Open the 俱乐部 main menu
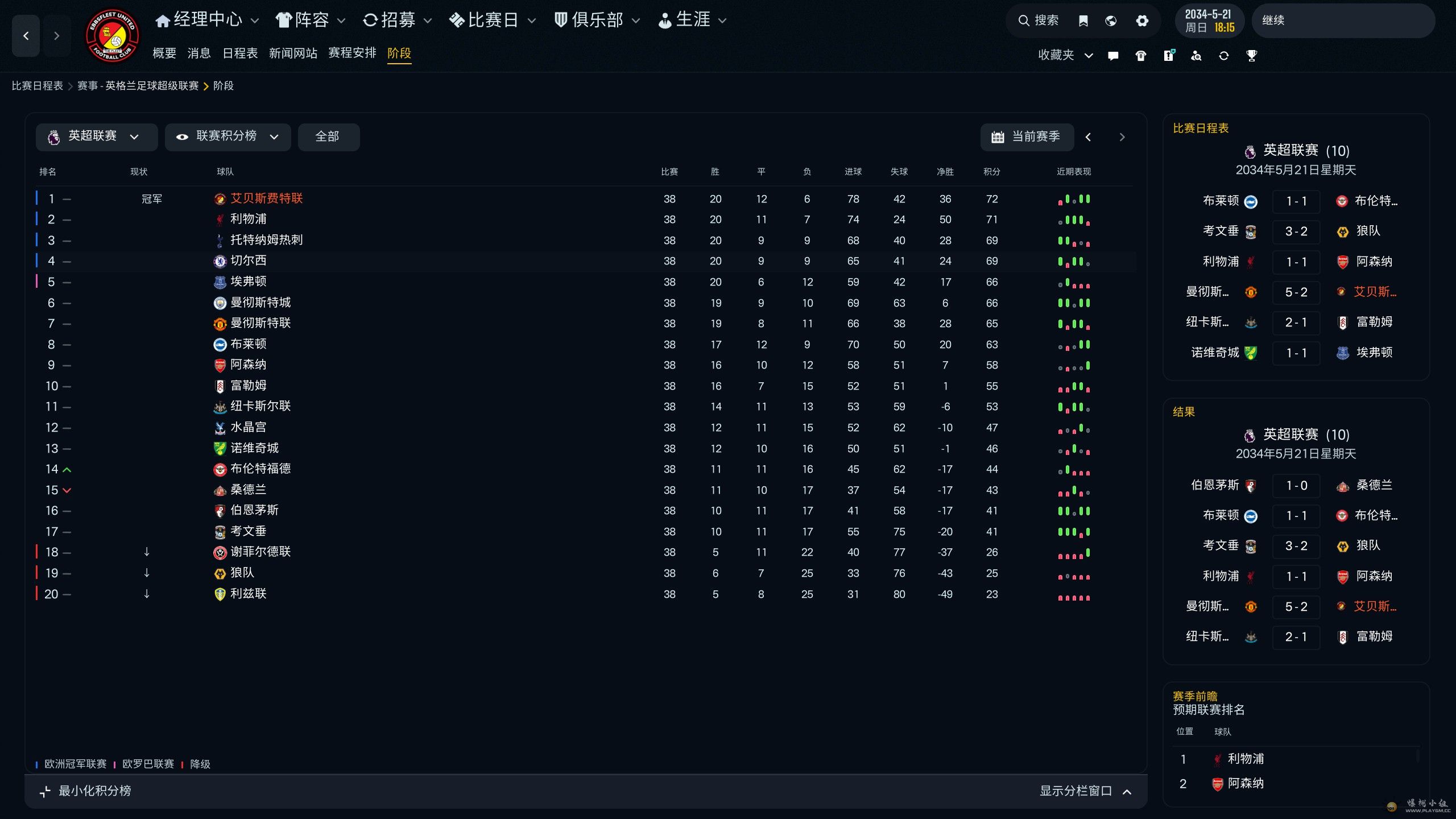The width and height of the screenshot is (1456, 819). pos(597,20)
